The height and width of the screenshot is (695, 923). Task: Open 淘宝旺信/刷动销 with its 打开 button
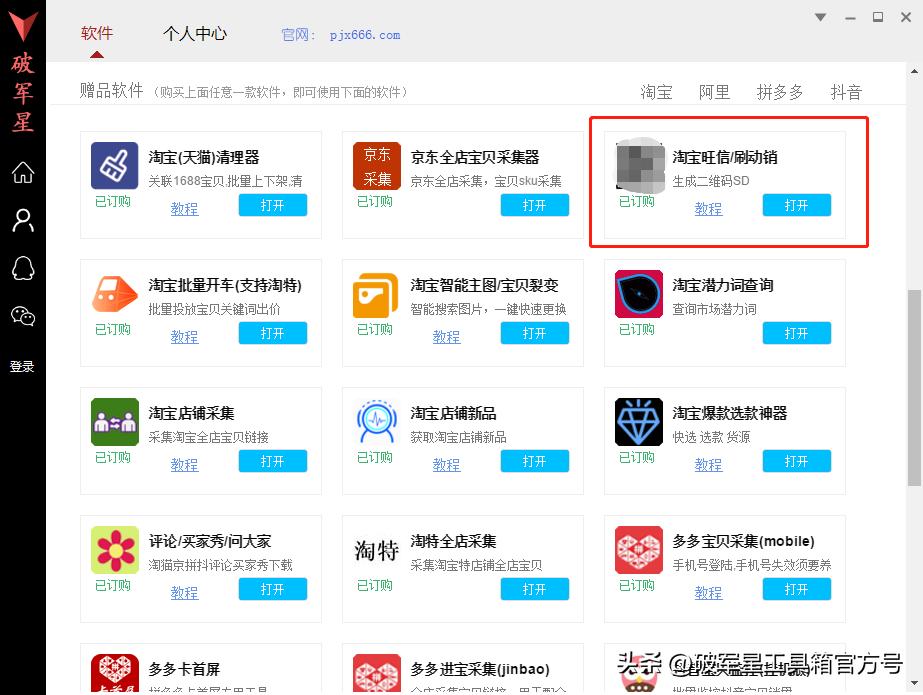pos(796,204)
